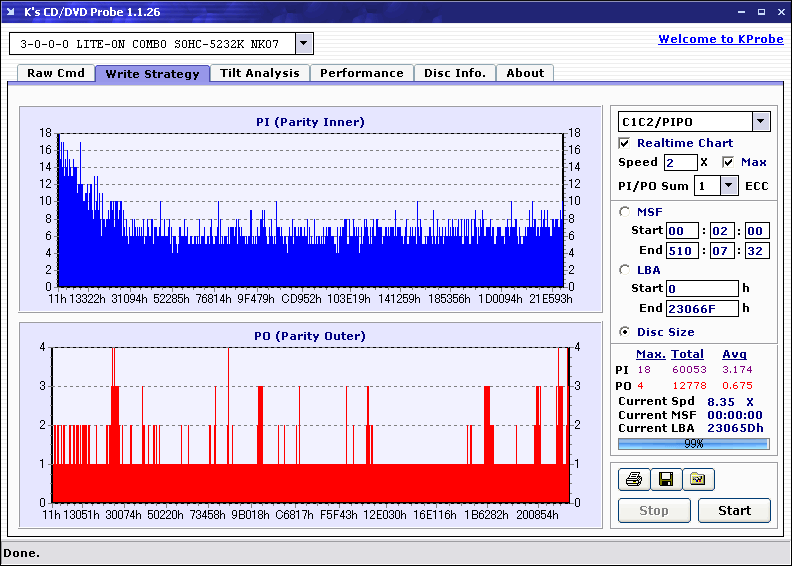This screenshot has height=566, width=792.
Task: Select the MSF radio button
Action: (x=625, y=211)
